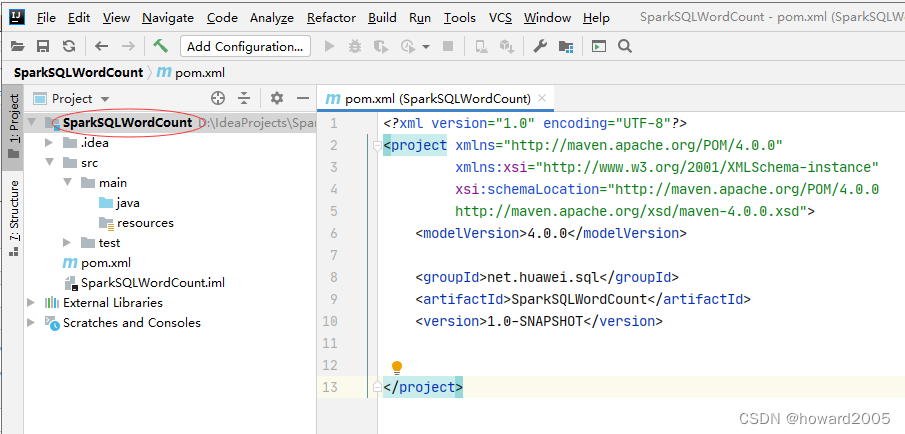Click the Save All toolbar icon

(x=43, y=46)
